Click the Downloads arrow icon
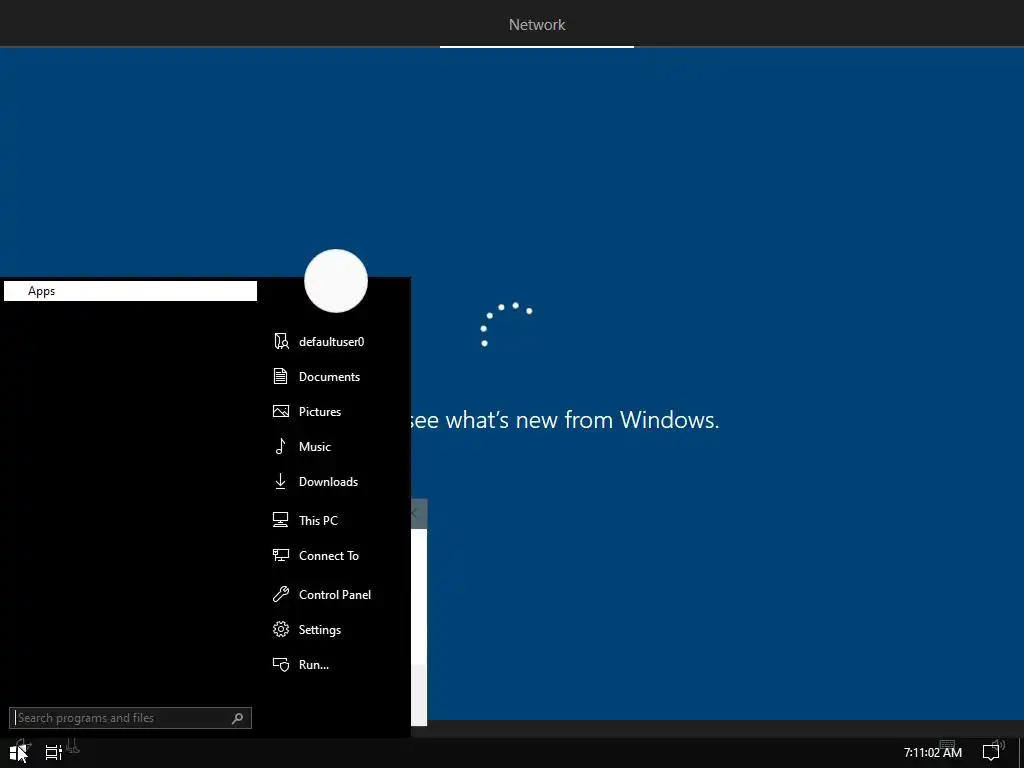Viewport: 1024px width, 768px height. coord(281,481)
